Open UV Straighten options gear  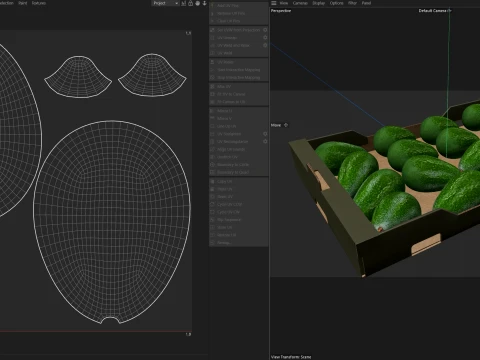click(x=265, y=134)
